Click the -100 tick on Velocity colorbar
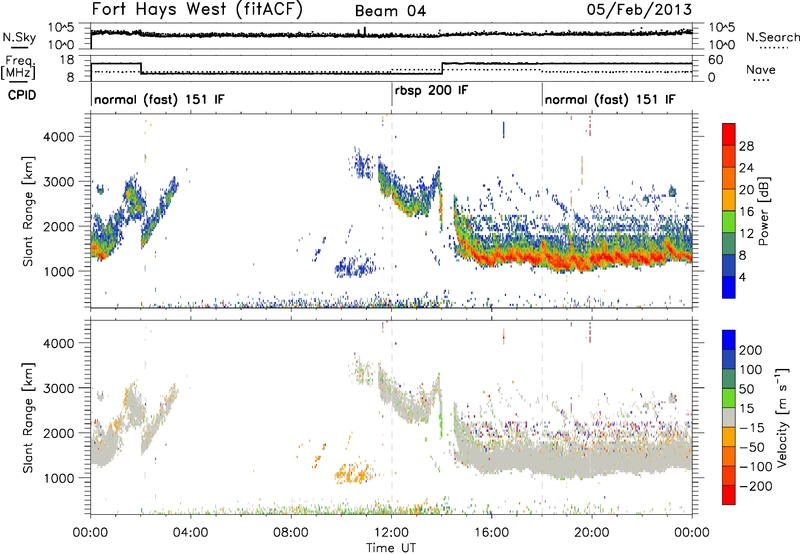Viewport: 800px width, 554px height. [756, 467]
